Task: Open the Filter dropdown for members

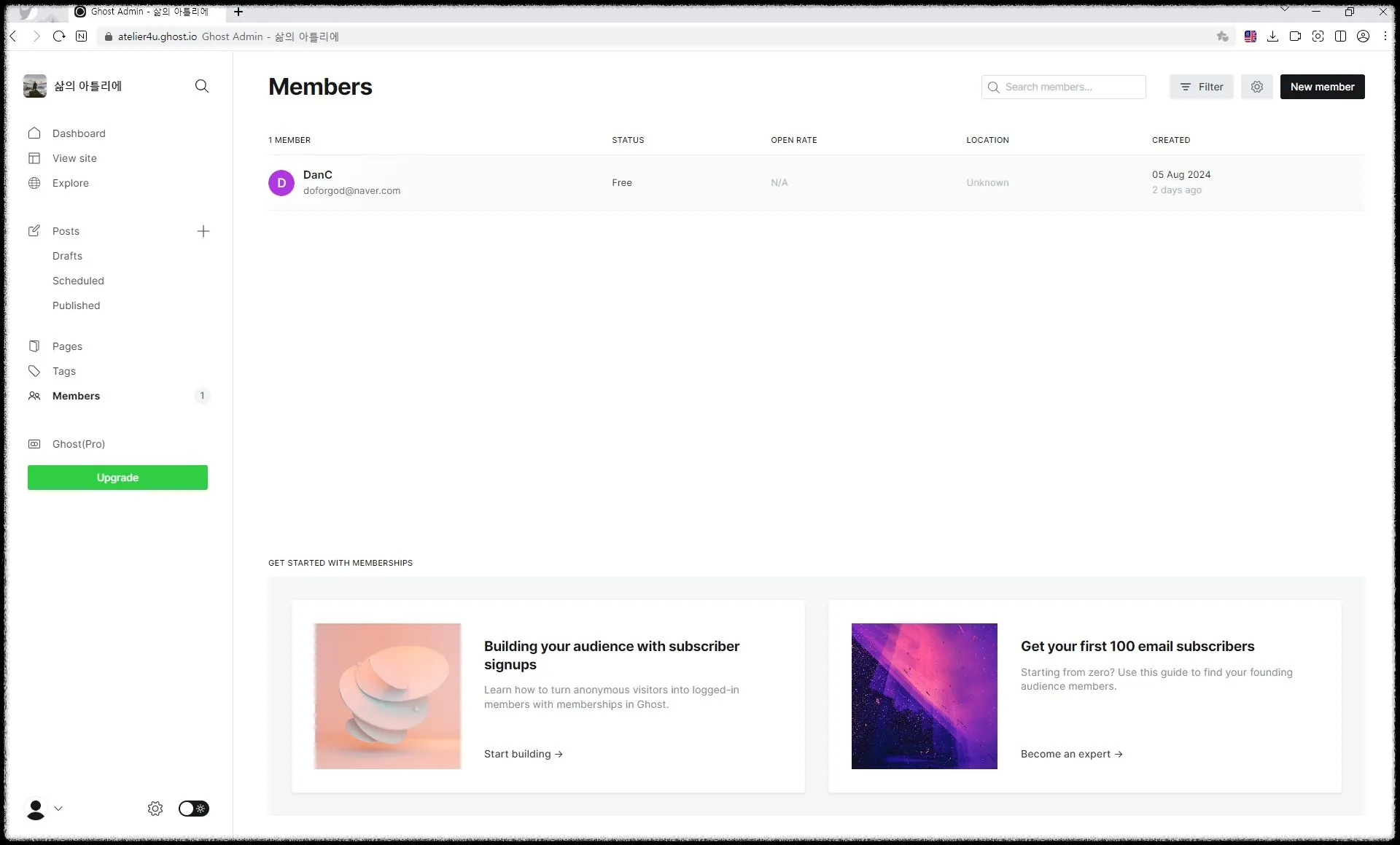Action: tap(1201, 86)
